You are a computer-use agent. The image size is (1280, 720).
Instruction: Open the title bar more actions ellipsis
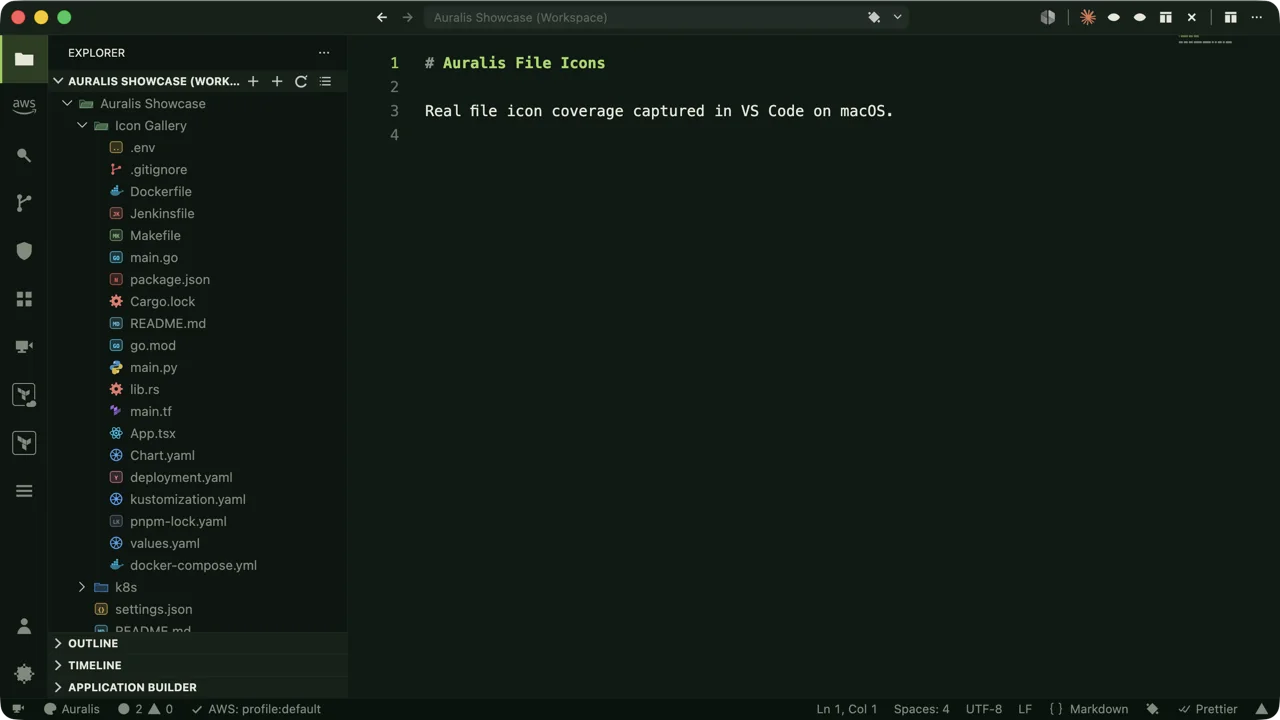click(1257, 17)
